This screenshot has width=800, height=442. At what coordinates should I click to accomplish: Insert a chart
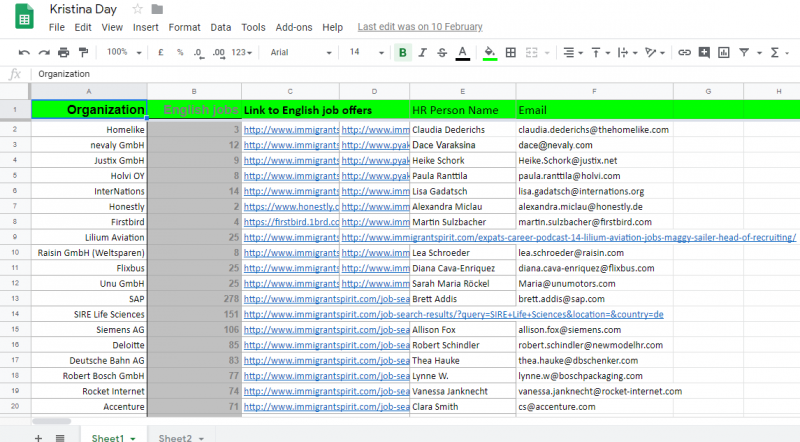(x=723, y=52)
